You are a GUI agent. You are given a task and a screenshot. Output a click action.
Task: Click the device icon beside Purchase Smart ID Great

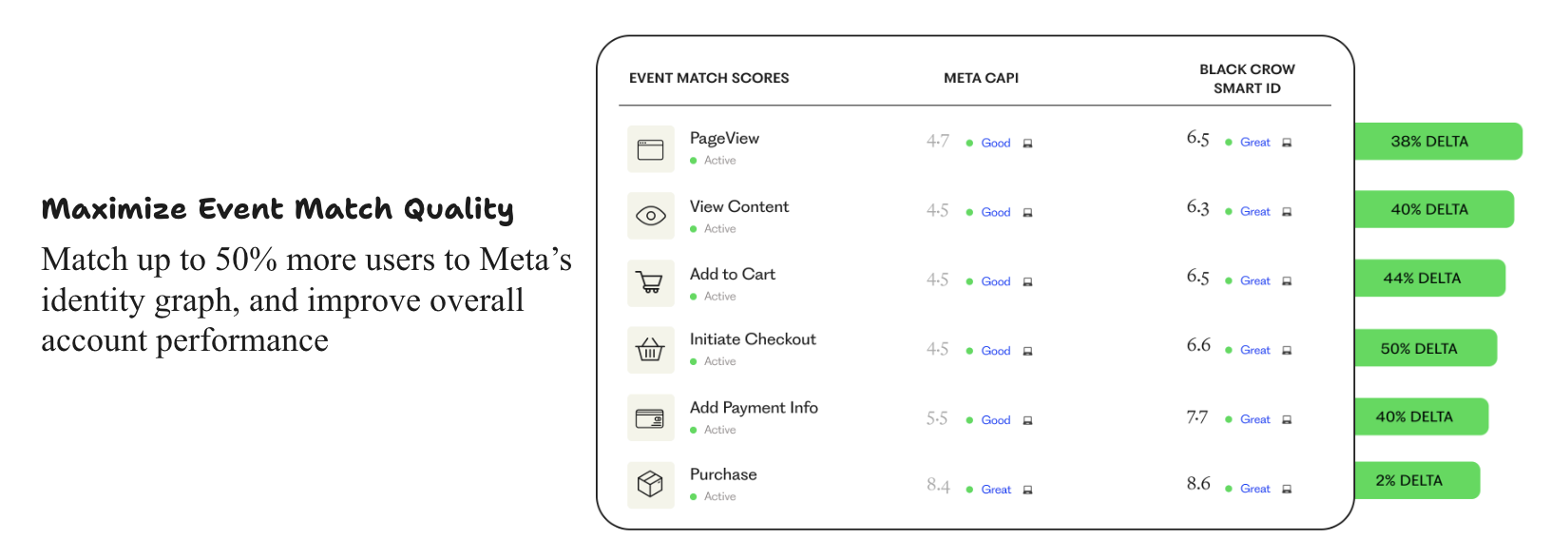coord(1287,490)
